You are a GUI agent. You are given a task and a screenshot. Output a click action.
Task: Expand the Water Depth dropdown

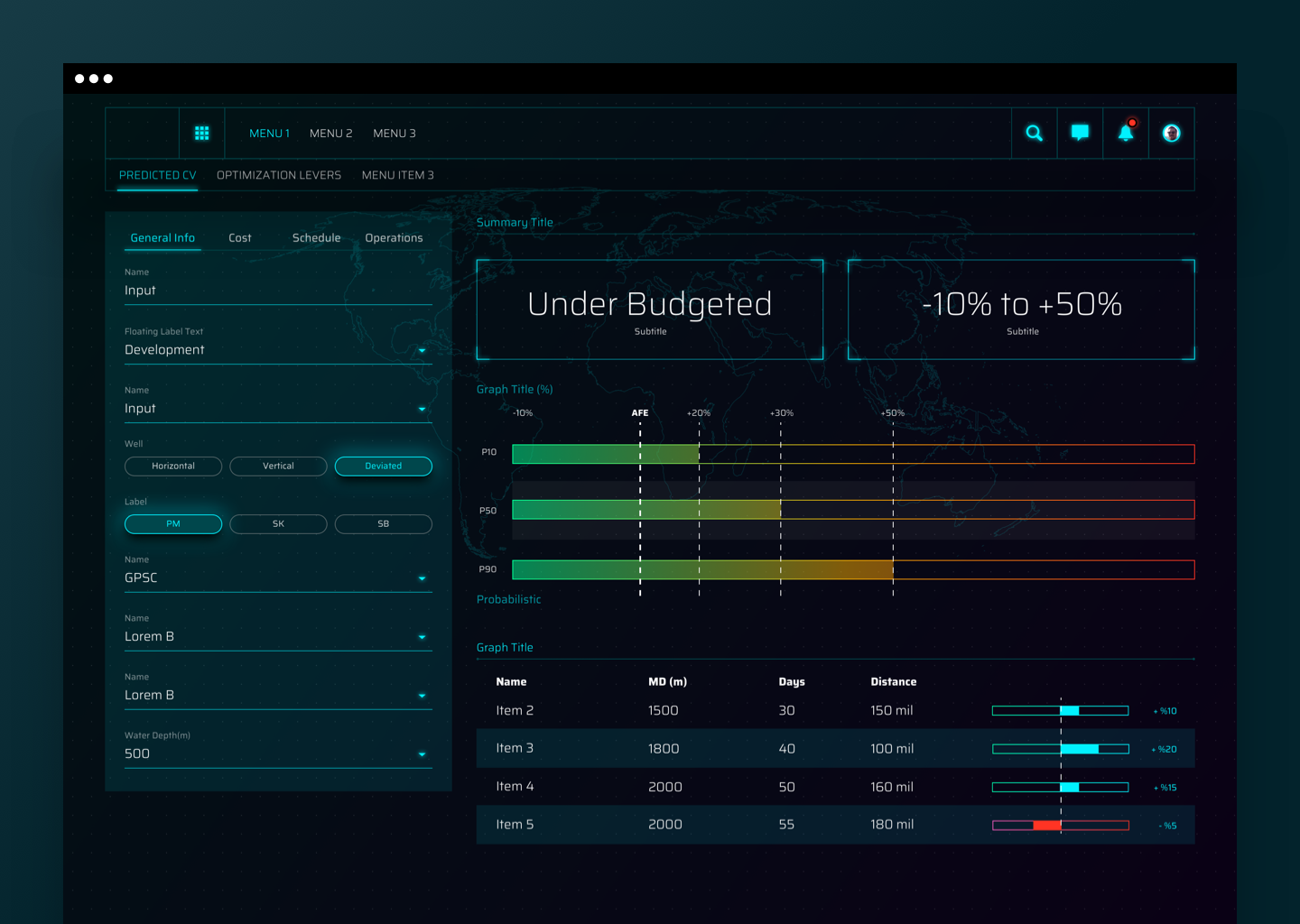422,755
